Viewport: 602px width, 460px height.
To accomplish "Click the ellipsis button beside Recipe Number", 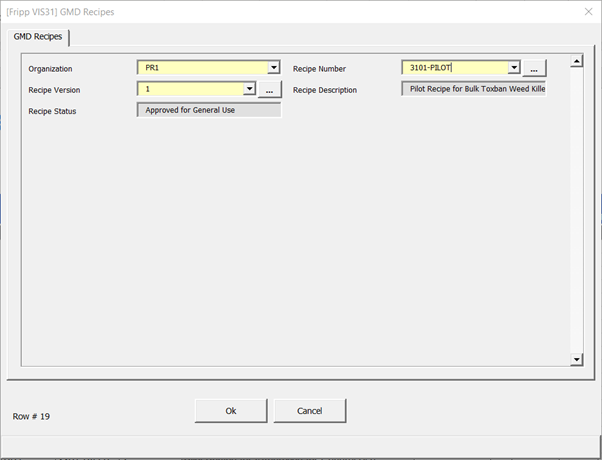I will pyautogui.click(x=534, y=68).
